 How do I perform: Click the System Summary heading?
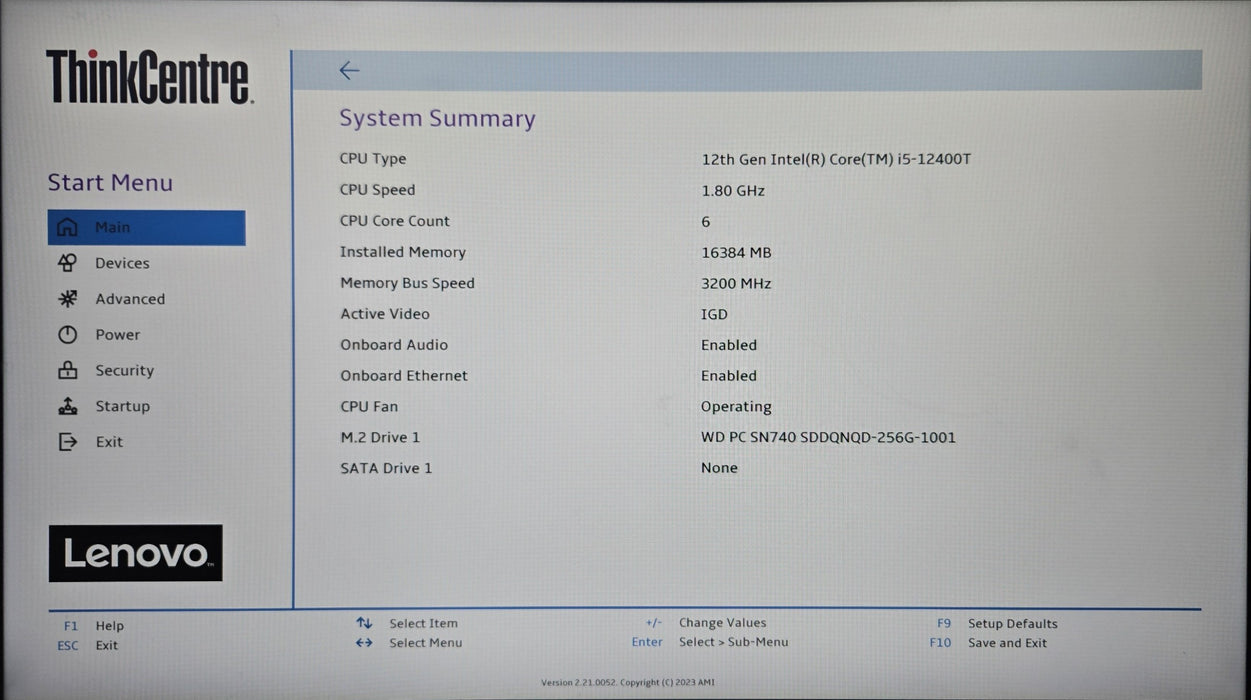click(x=437, y=118)
